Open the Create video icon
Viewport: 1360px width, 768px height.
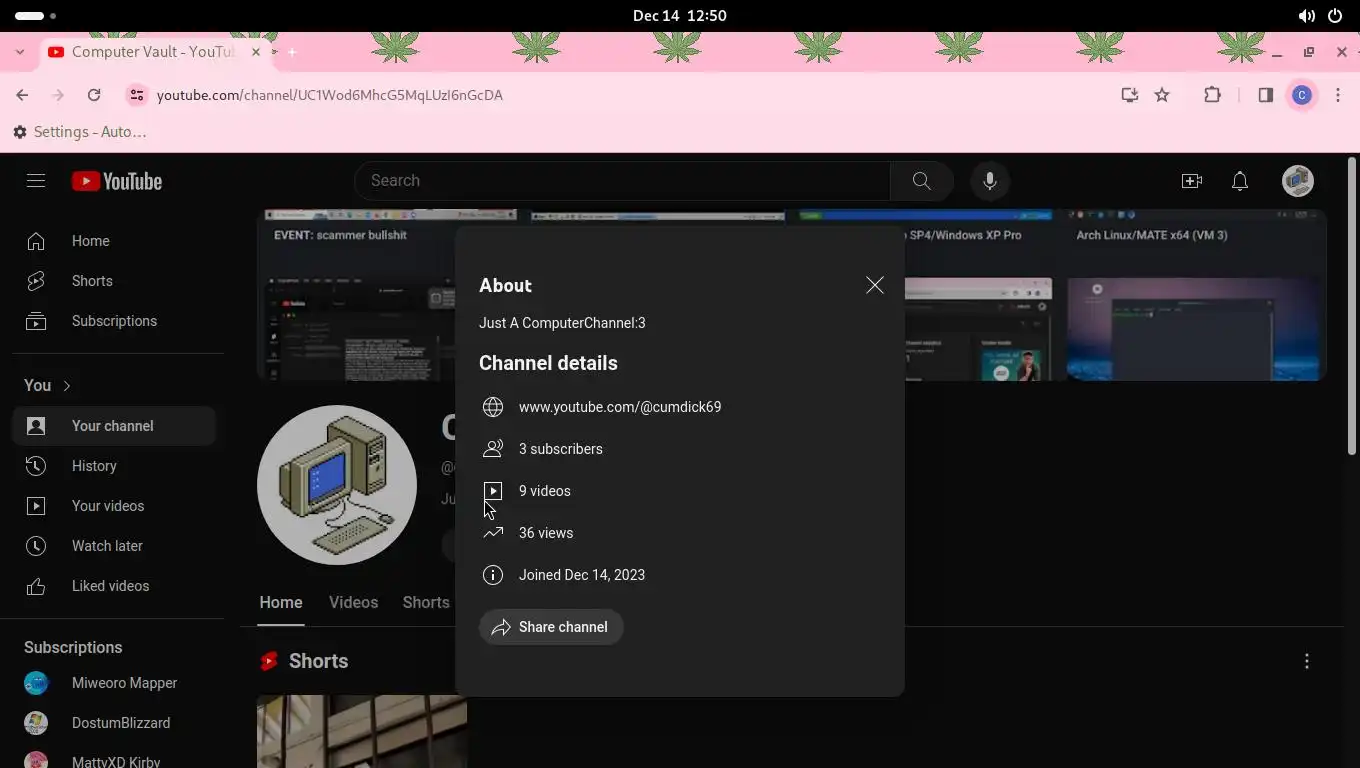tap(1192, 181)
